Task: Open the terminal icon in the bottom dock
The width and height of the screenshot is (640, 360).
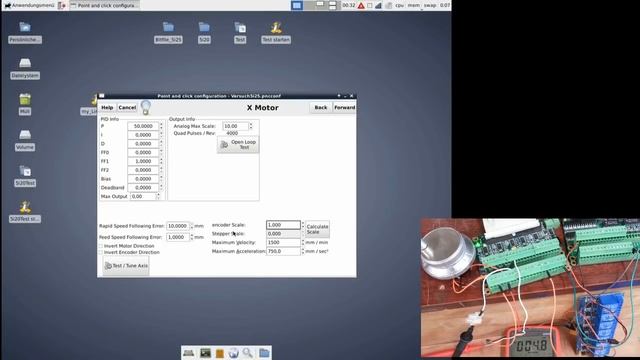Action: (205, 353)
